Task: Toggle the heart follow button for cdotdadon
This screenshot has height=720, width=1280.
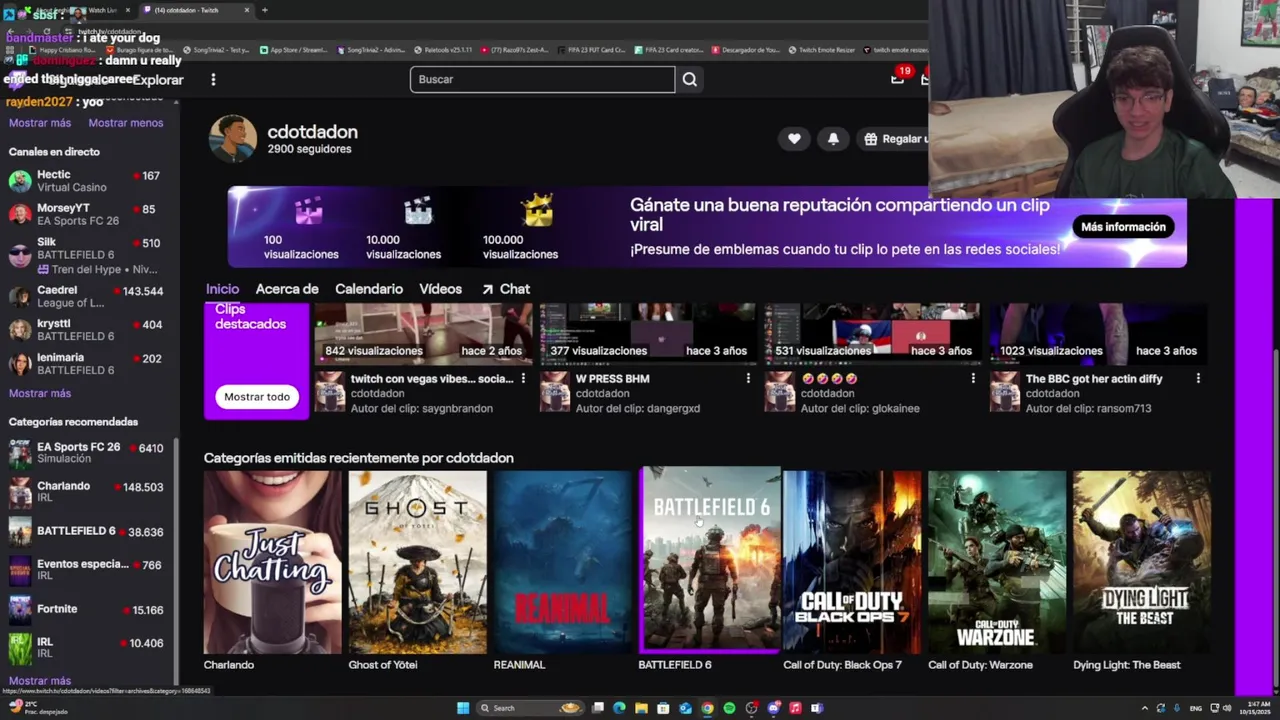Action: (x=794, y=139)
